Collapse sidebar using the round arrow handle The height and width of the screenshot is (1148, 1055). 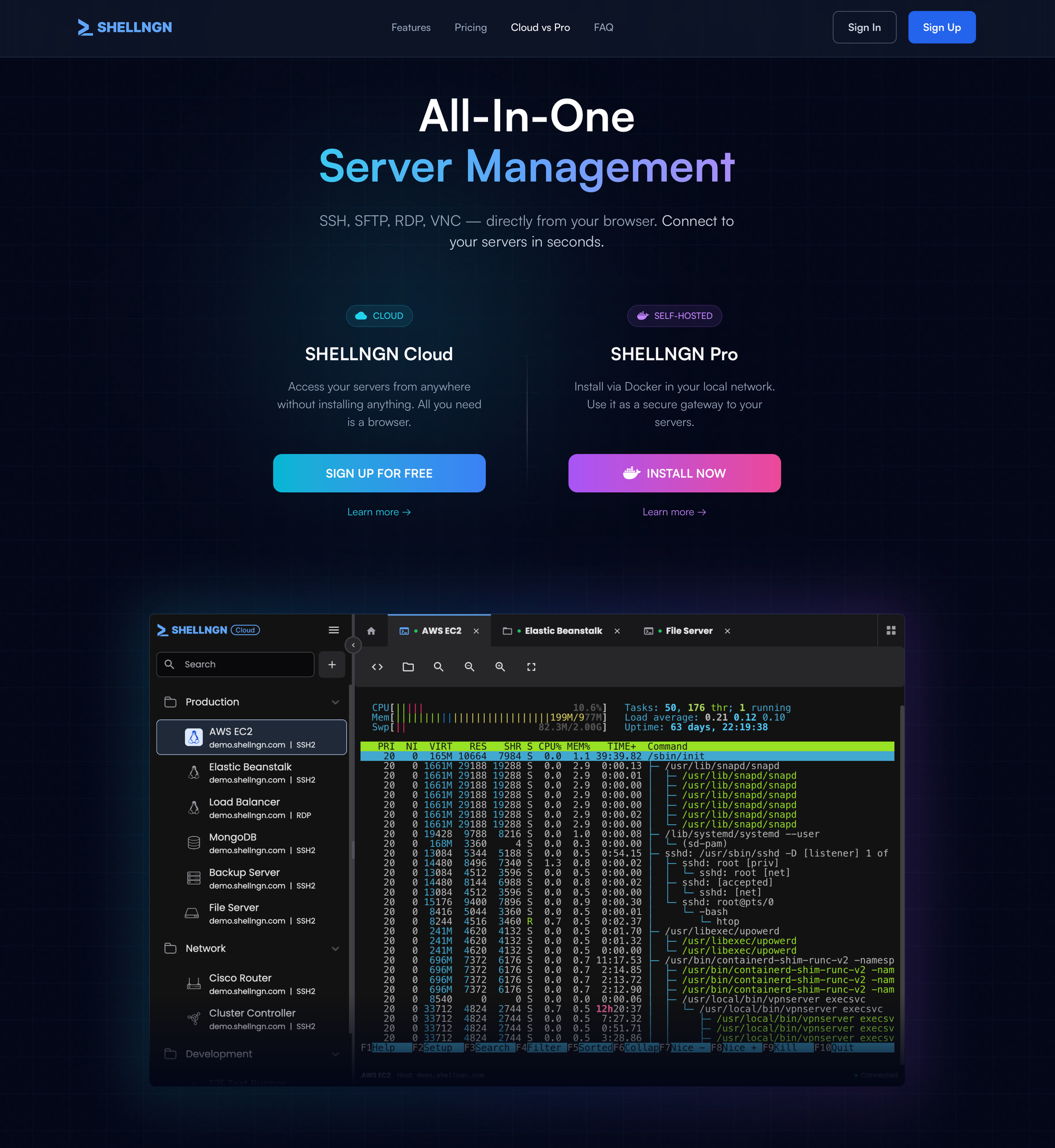353,645
